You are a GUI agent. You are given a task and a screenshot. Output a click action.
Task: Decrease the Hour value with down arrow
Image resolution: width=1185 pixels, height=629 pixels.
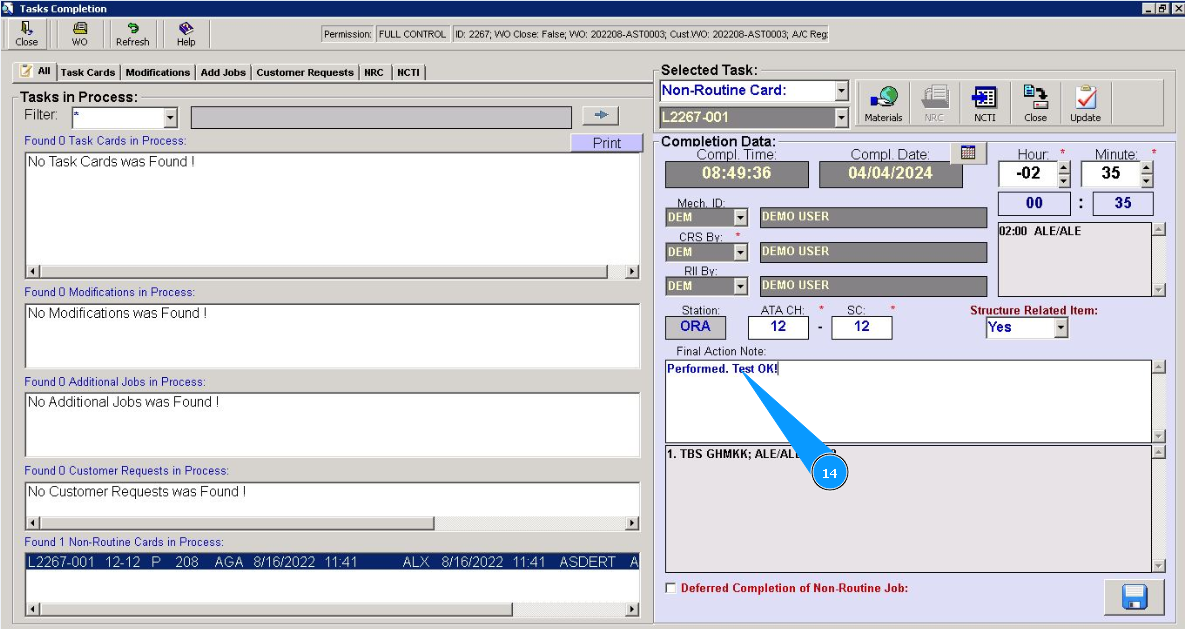pyautogui.click(x=1064, y=181)
